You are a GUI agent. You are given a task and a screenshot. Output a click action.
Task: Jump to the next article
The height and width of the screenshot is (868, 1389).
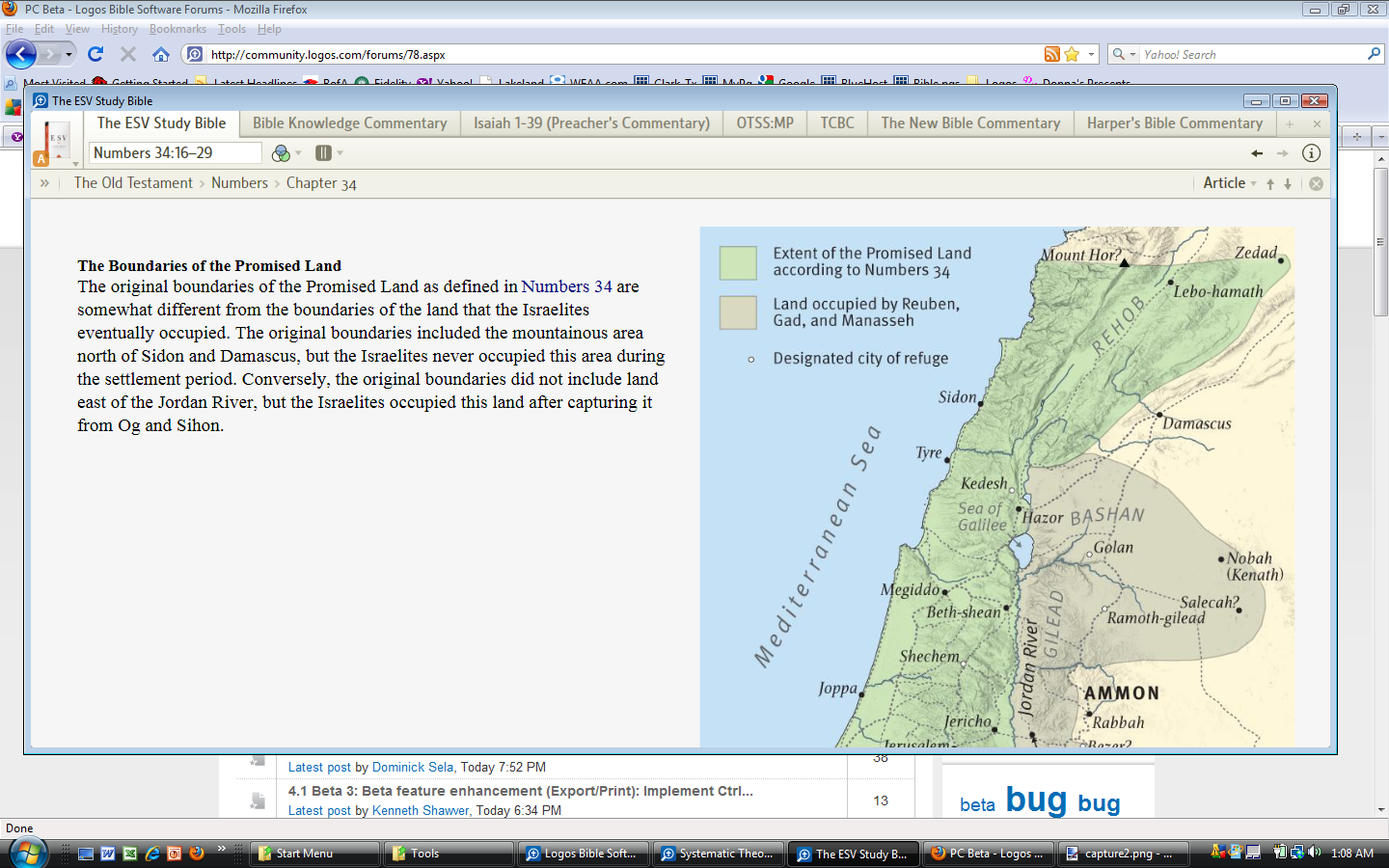click(x=1288, y=183)
